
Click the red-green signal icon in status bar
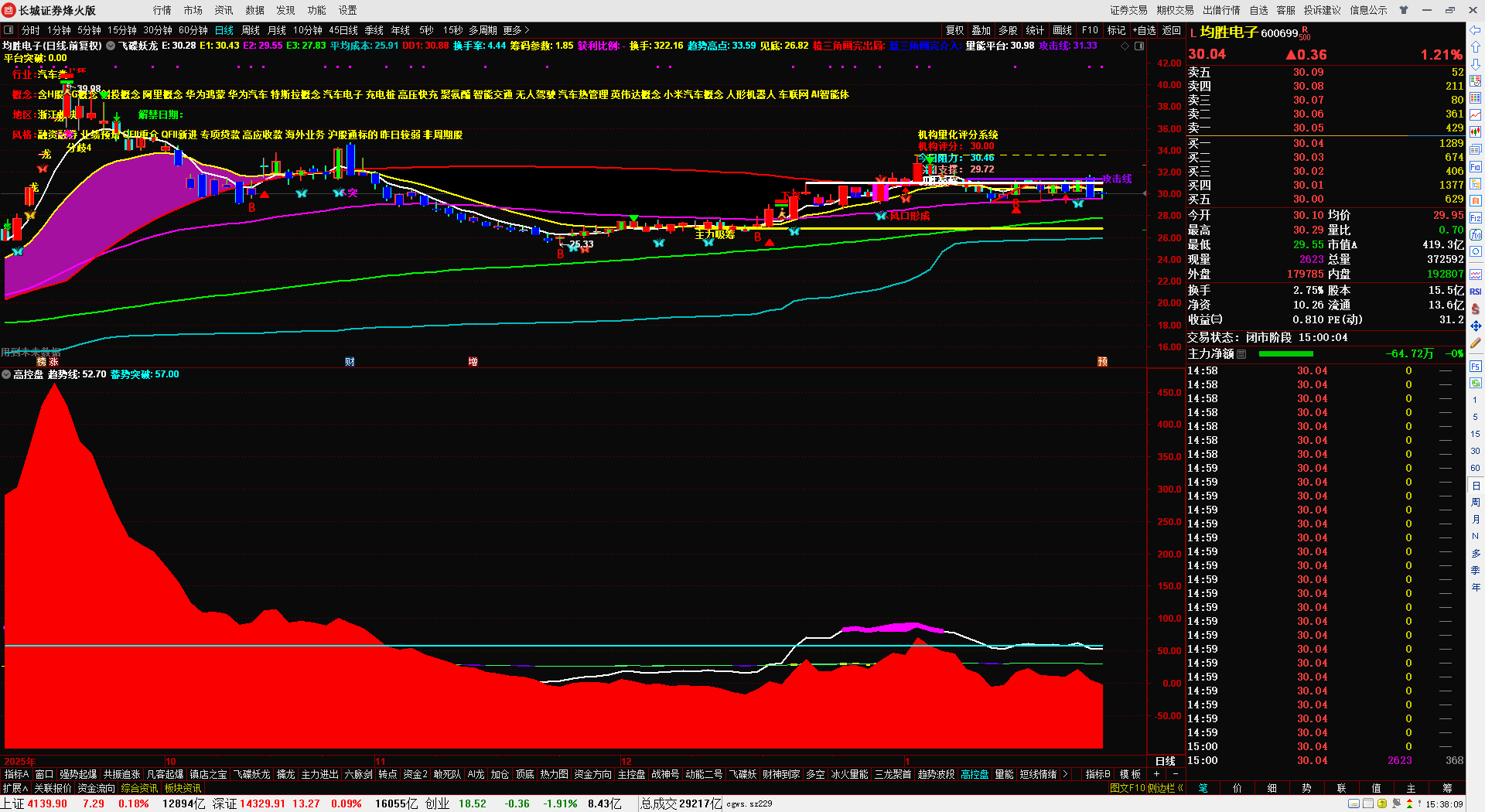tap(1409, 803)
